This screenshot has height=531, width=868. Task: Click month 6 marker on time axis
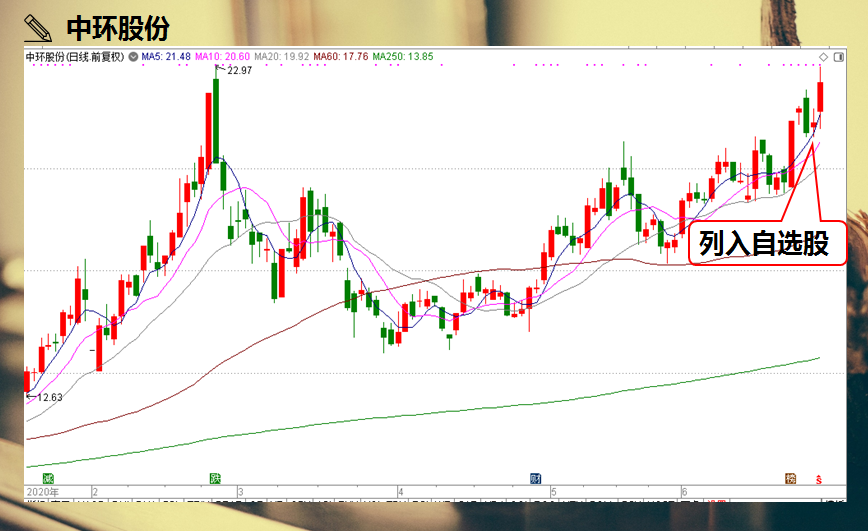684,492
